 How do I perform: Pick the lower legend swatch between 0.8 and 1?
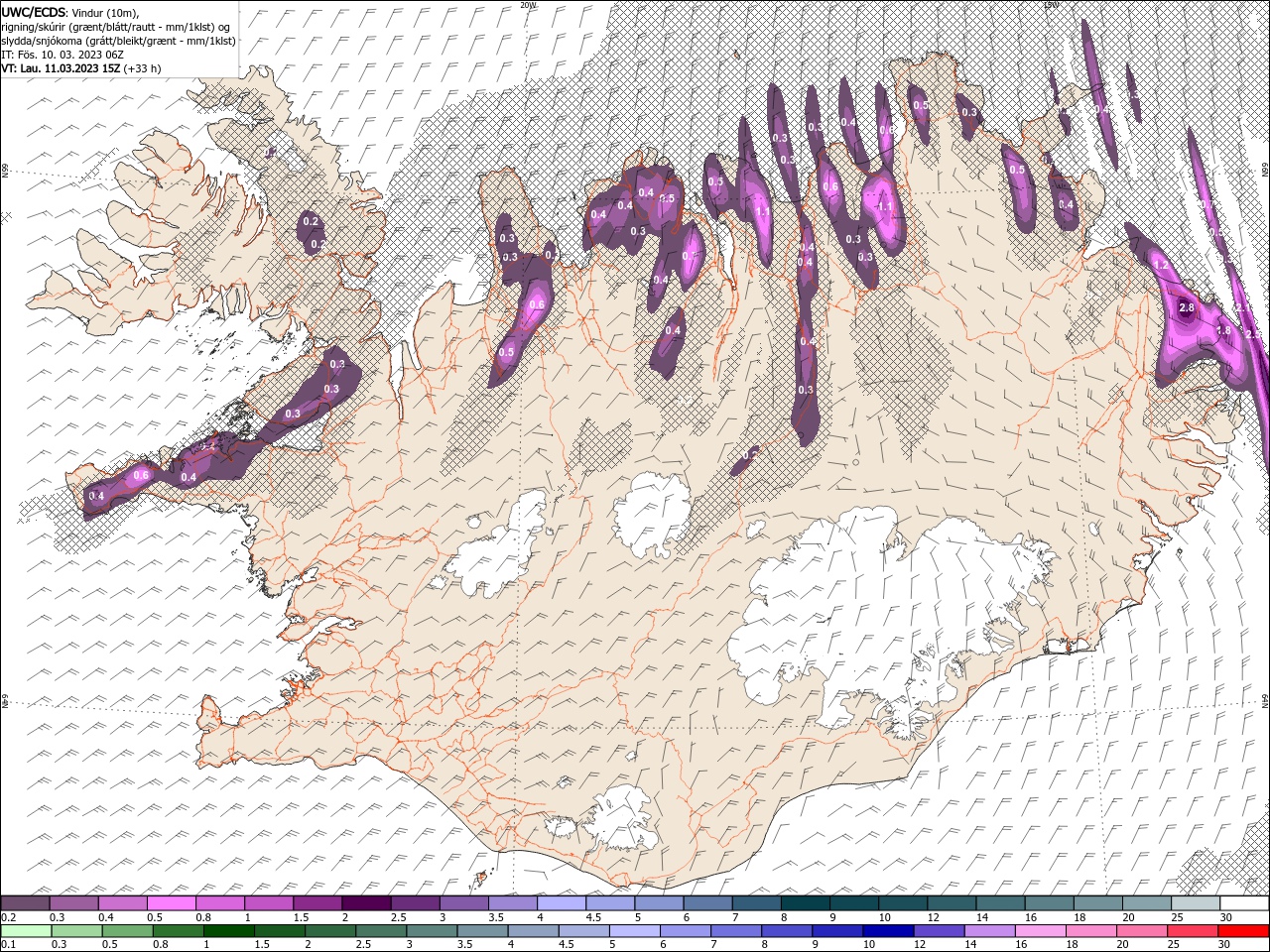pyautogui.click(x=179, y=931)
